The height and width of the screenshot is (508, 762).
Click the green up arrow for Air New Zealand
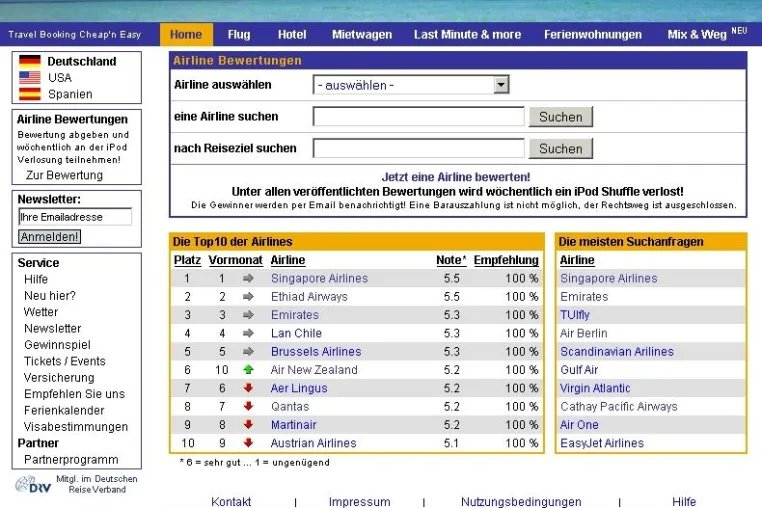248,370
